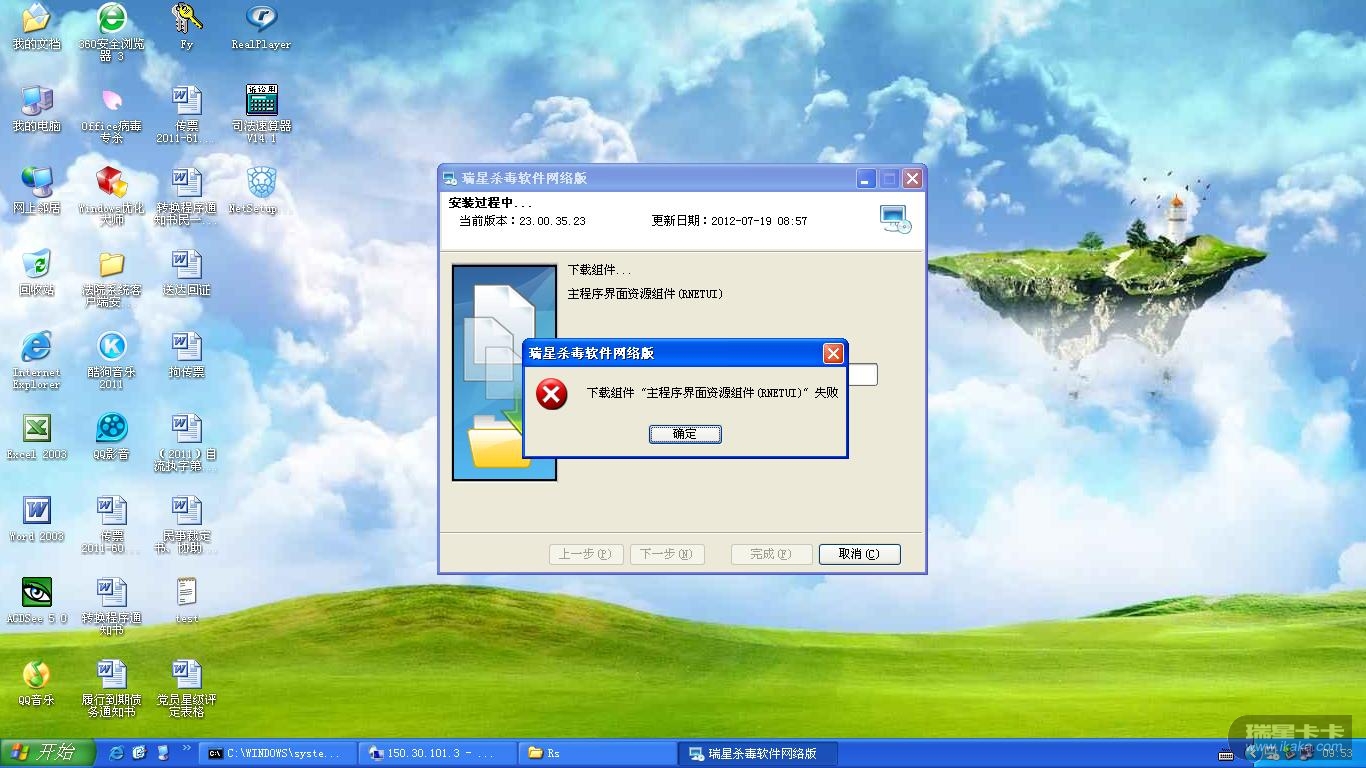The height and width of the screenshot is (768, 1366).
Task: Select the 拘传票 Word document
Action: [x=186, y=355]
